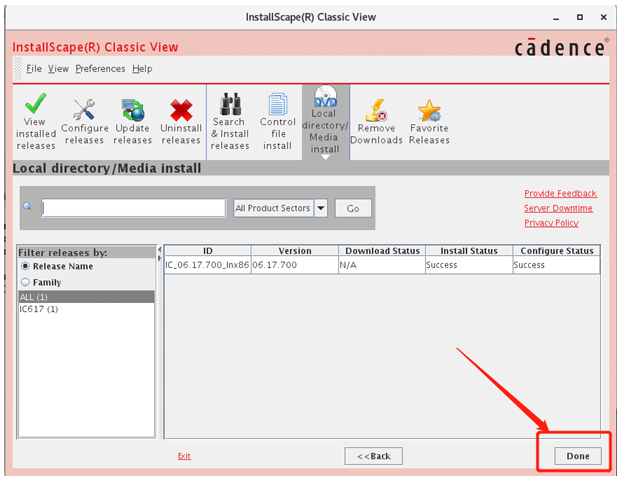
Task: Click the Configure releases tool icon
Action: [85, 119]
